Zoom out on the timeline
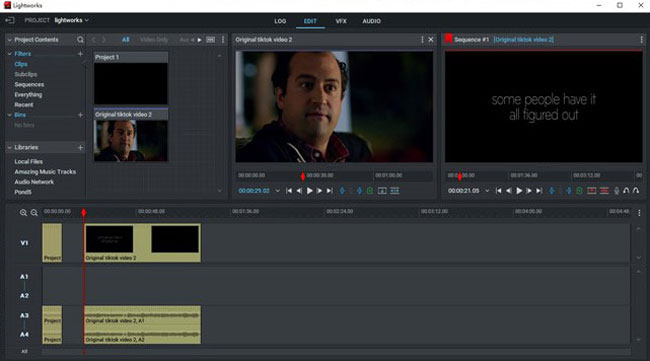Screen dimensions: 650x361 tap(34, 213)
